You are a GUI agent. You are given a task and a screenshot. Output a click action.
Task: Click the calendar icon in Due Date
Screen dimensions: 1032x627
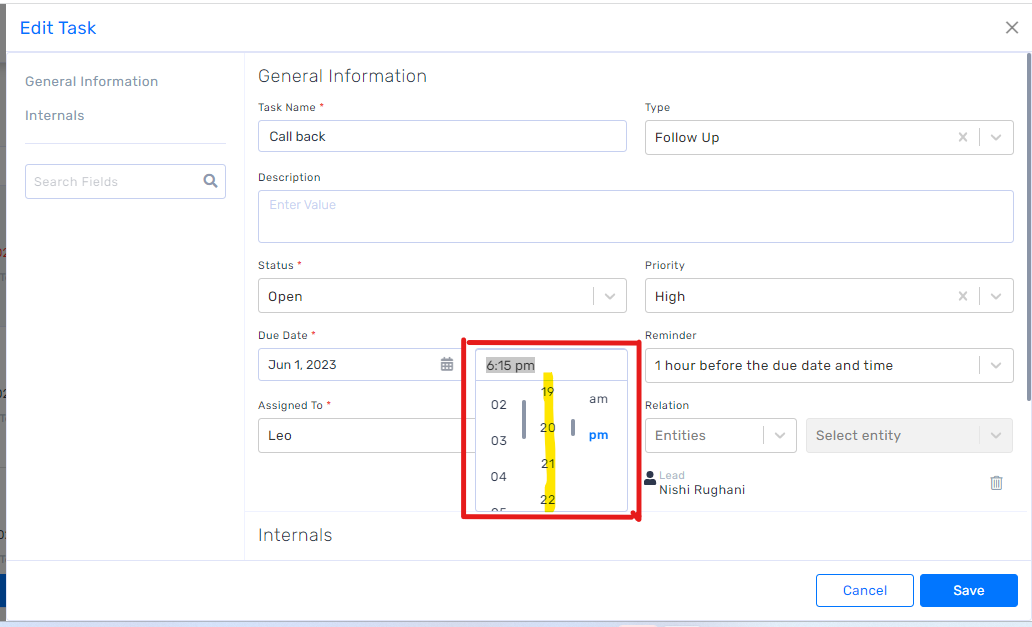point(447,365)
